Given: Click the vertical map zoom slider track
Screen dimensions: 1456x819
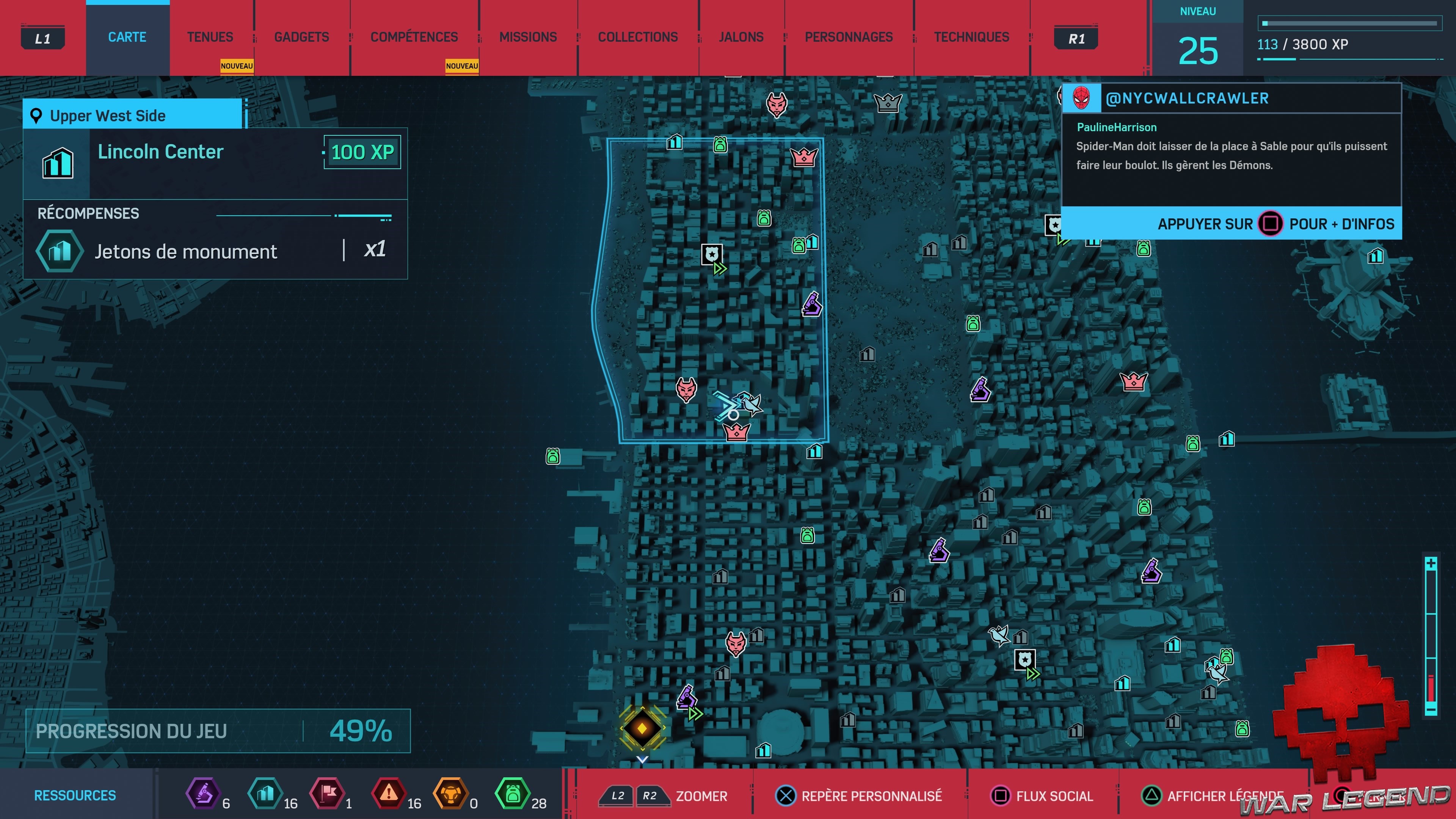Looking at the screenshot, I should [x=1431, y=636].
